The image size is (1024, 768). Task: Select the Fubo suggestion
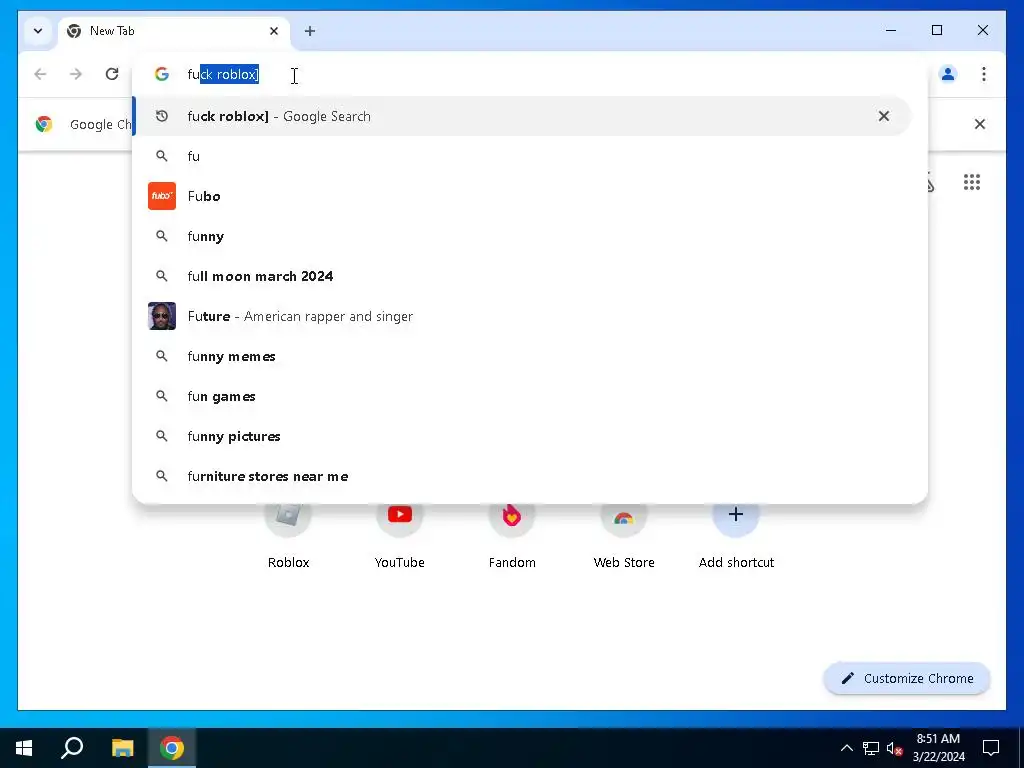pyautogui.click(x=522, y=196)
